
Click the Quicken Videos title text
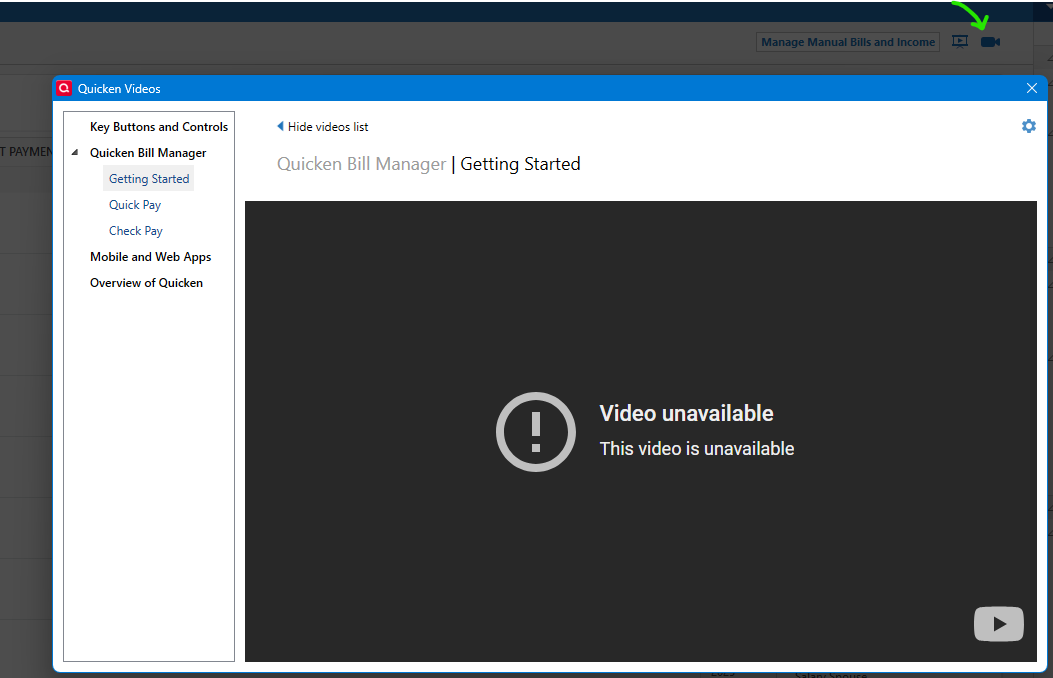tap(119, 89)
